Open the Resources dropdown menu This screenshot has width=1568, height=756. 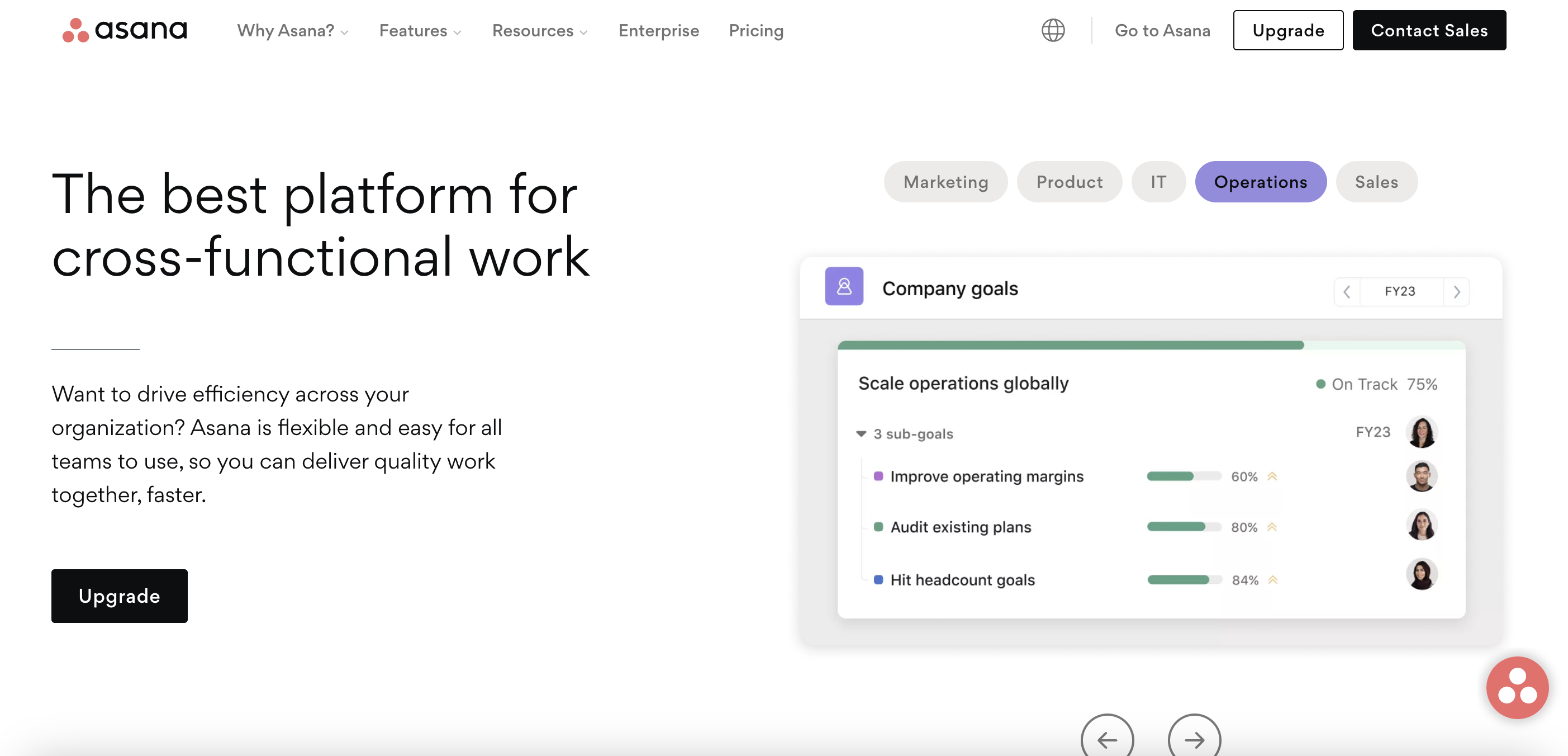(539, 30)
